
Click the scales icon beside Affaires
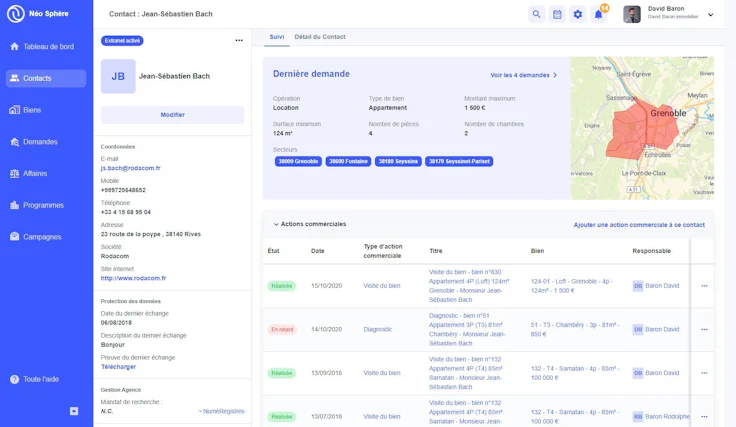pyautogui.click(x=15, y=173)
